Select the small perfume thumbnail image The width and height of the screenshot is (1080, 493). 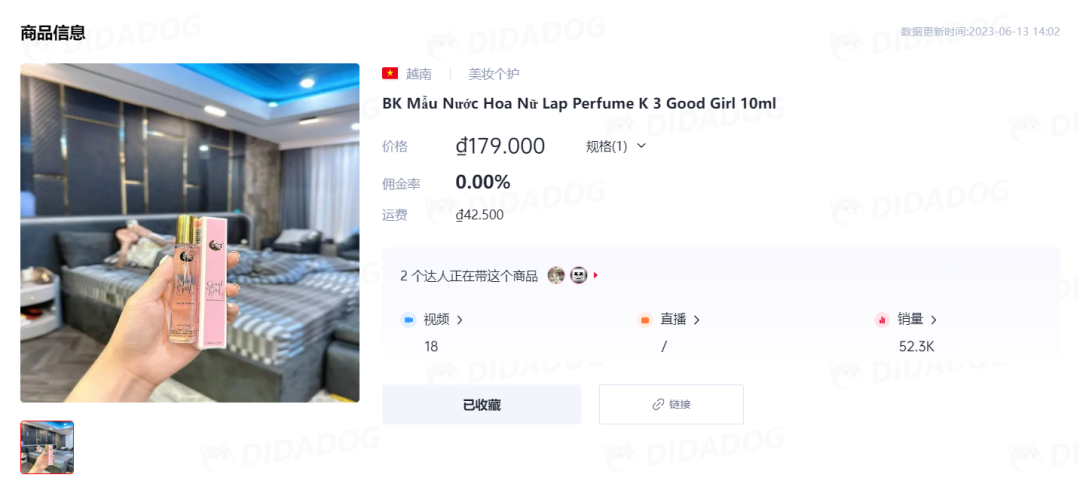click(x=47, y=448)
